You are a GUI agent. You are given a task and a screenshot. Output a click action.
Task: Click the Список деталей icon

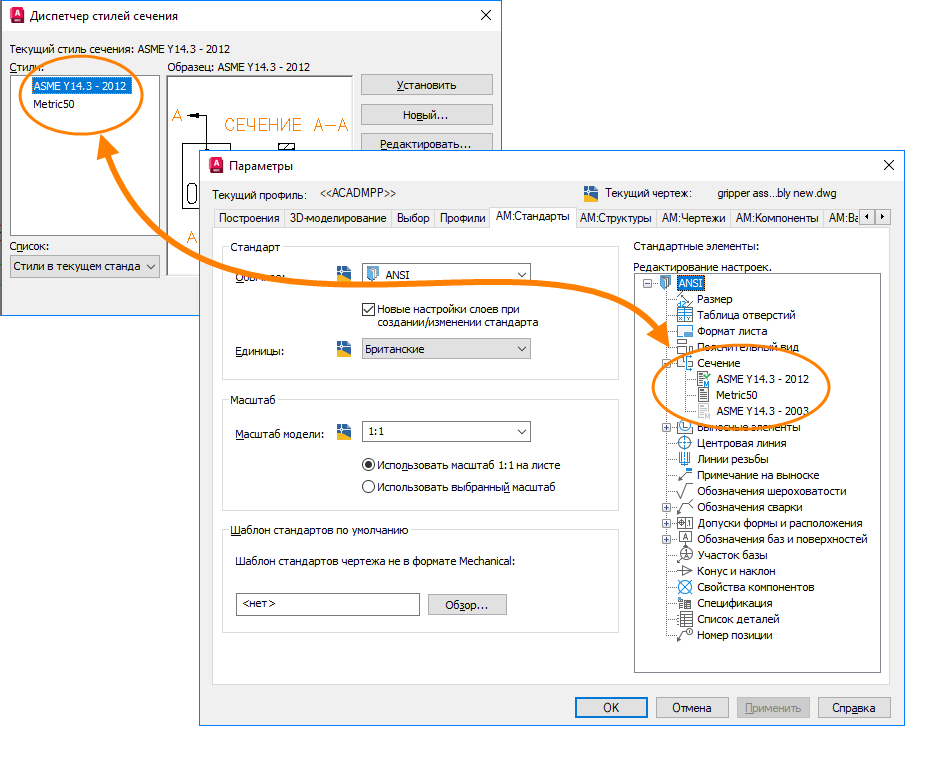(685, 619)
